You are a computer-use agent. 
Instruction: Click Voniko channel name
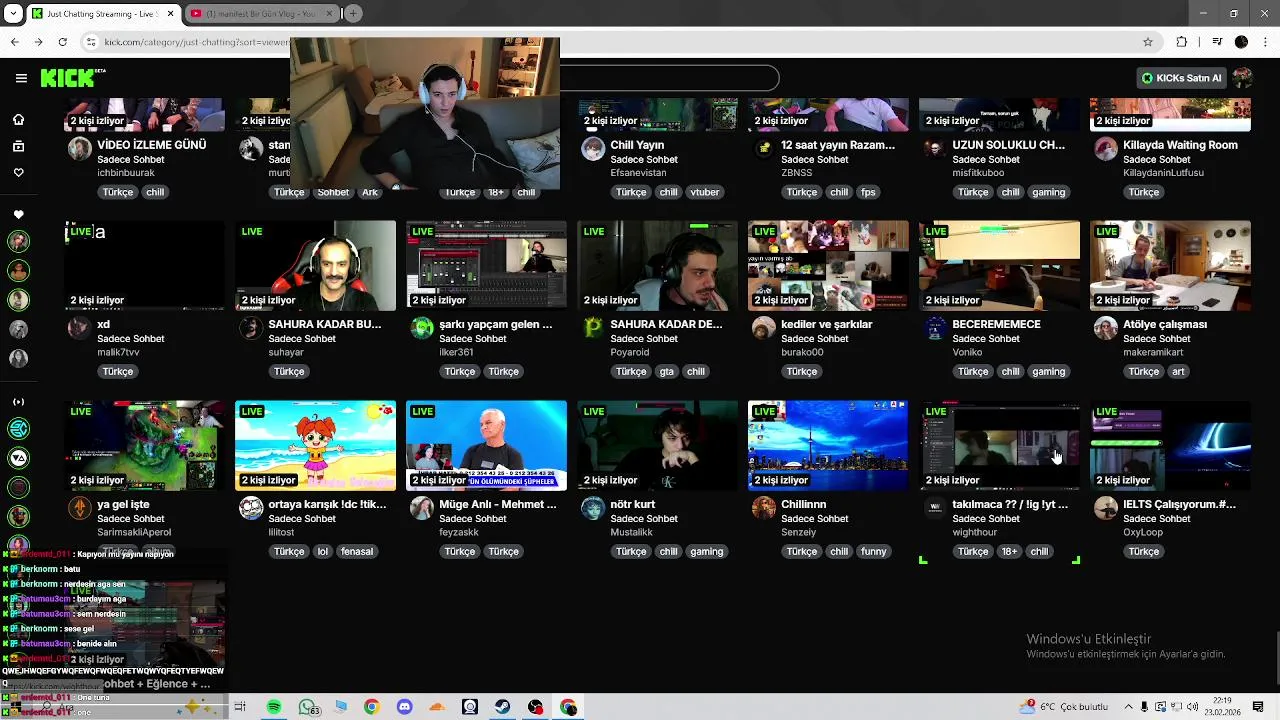point(967,352)
